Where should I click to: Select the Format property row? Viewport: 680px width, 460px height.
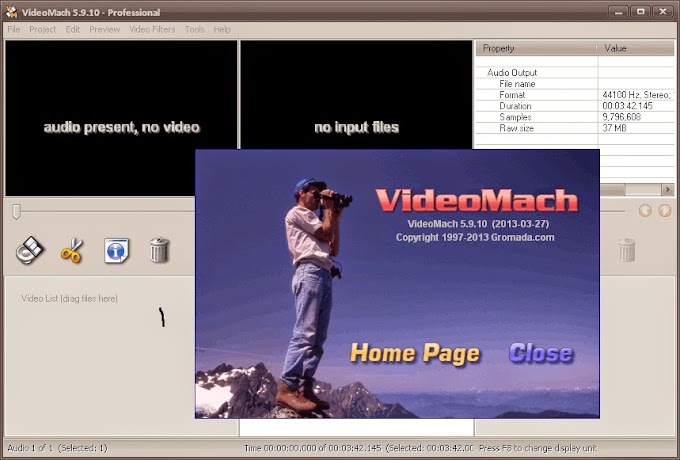click(575, 95)
